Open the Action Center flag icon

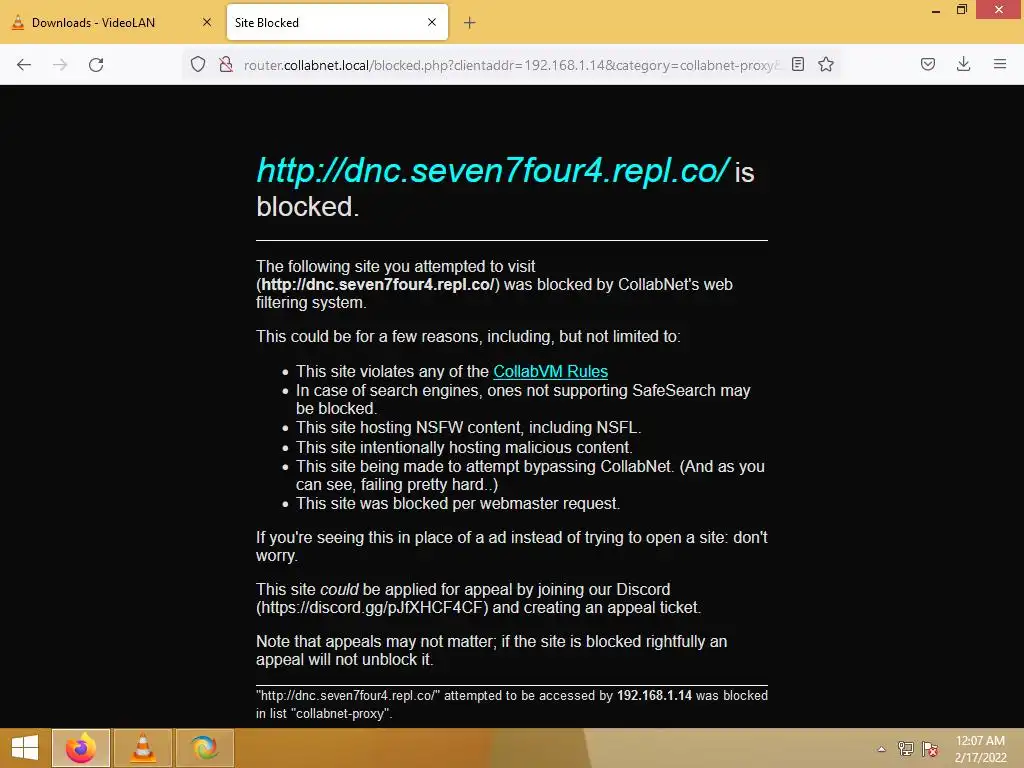pos(930,749)
